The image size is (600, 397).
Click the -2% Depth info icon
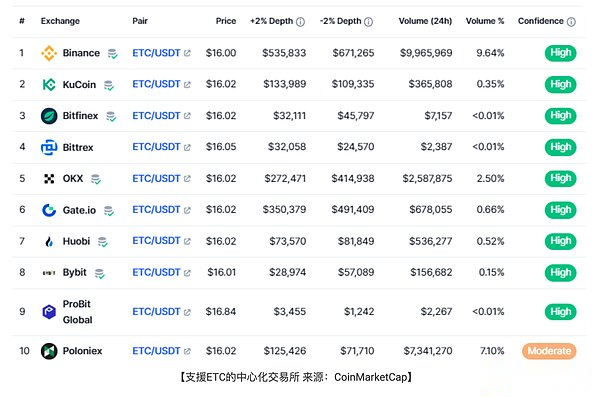368,22
